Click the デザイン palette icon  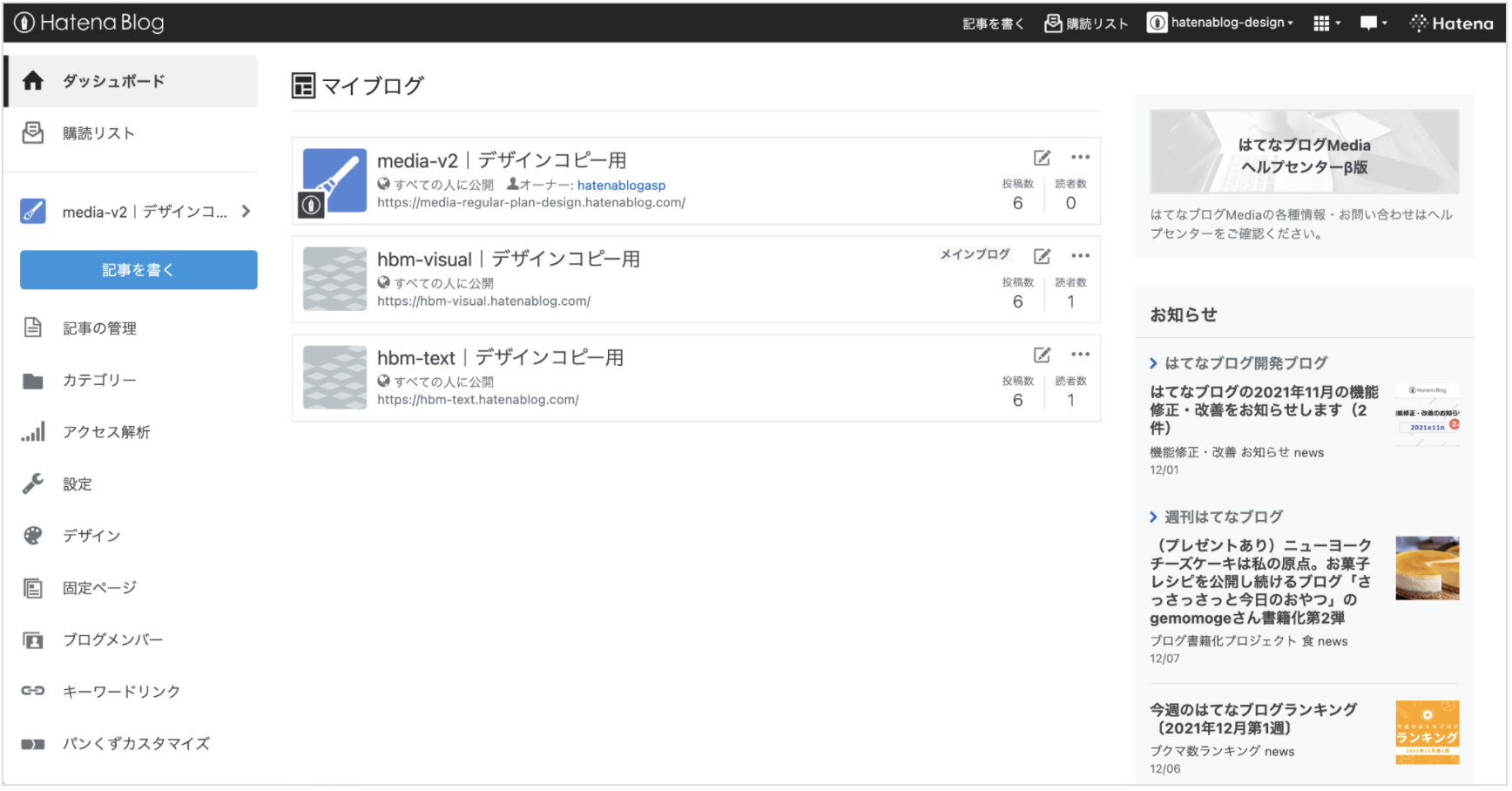(33, 536)
